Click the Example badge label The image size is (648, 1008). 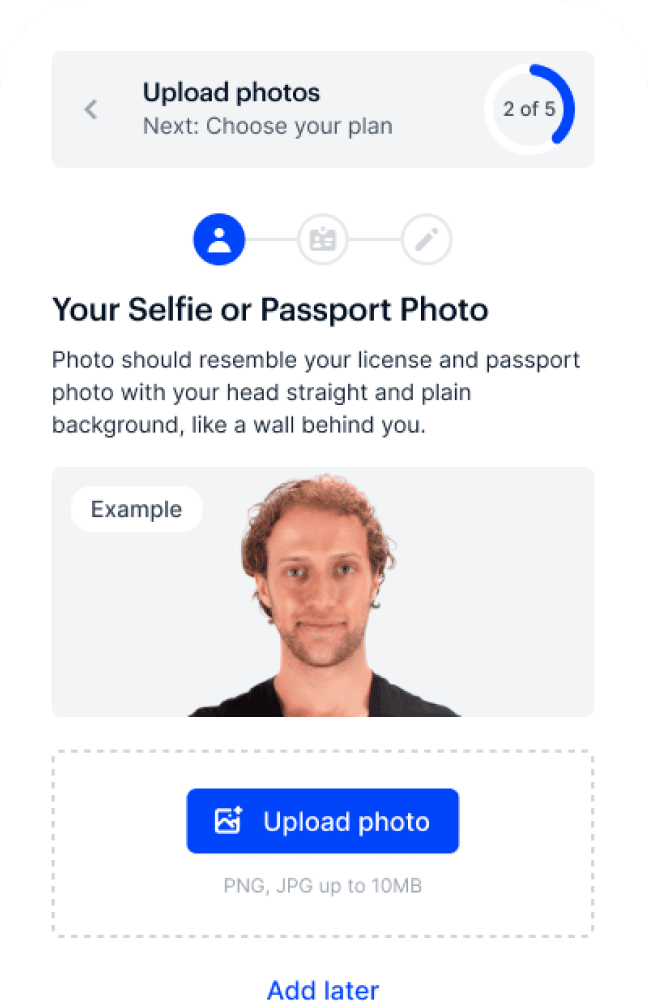(136, 509)
